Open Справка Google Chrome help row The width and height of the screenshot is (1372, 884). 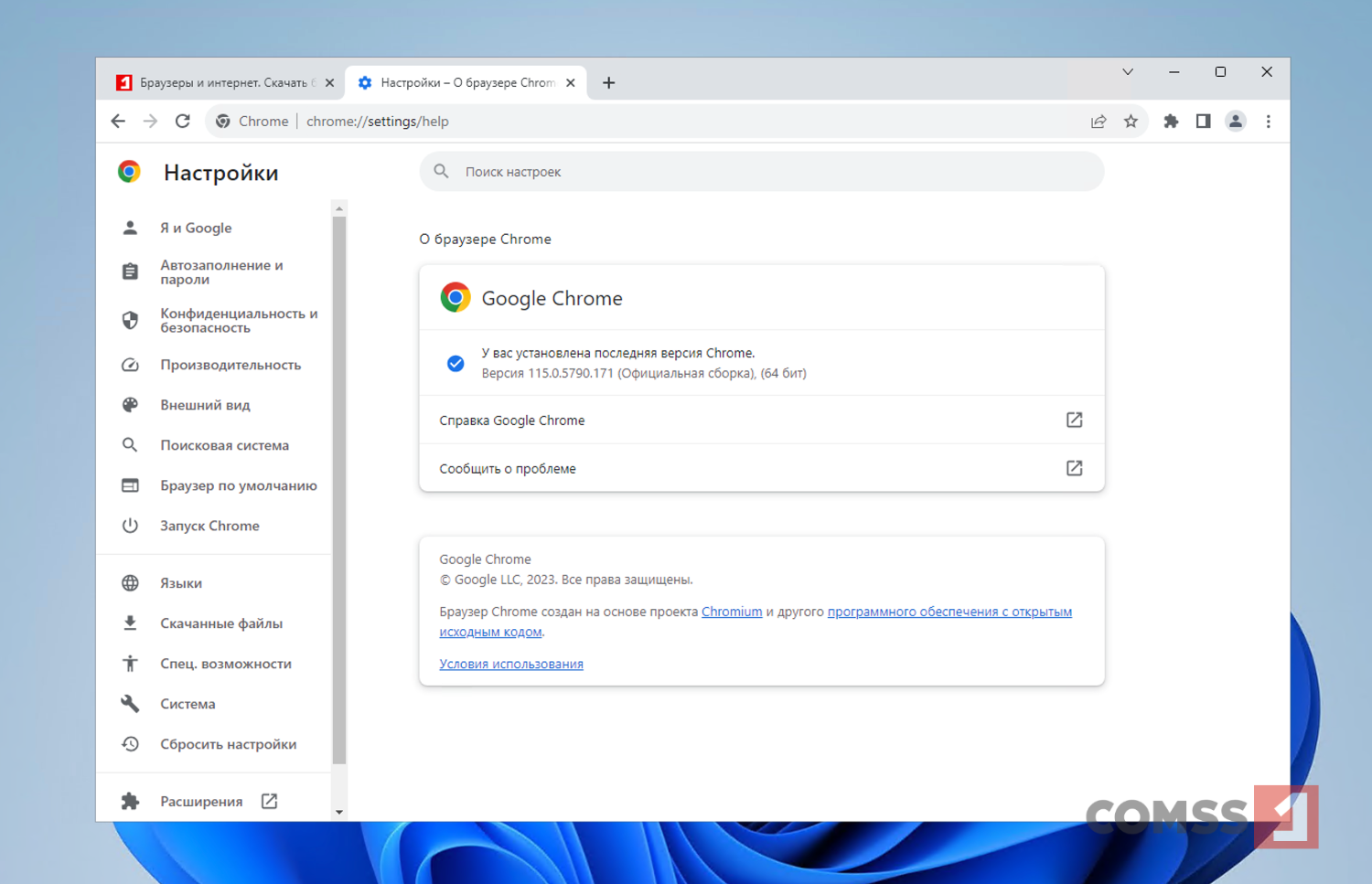tap(762, 420)
